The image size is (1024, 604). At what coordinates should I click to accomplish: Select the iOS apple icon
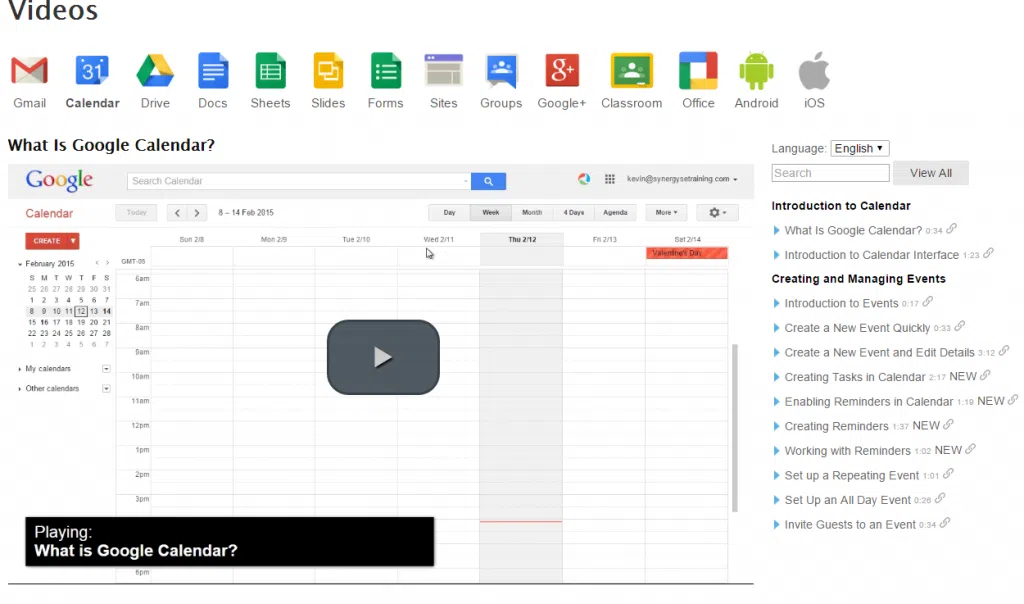(814, 71)
